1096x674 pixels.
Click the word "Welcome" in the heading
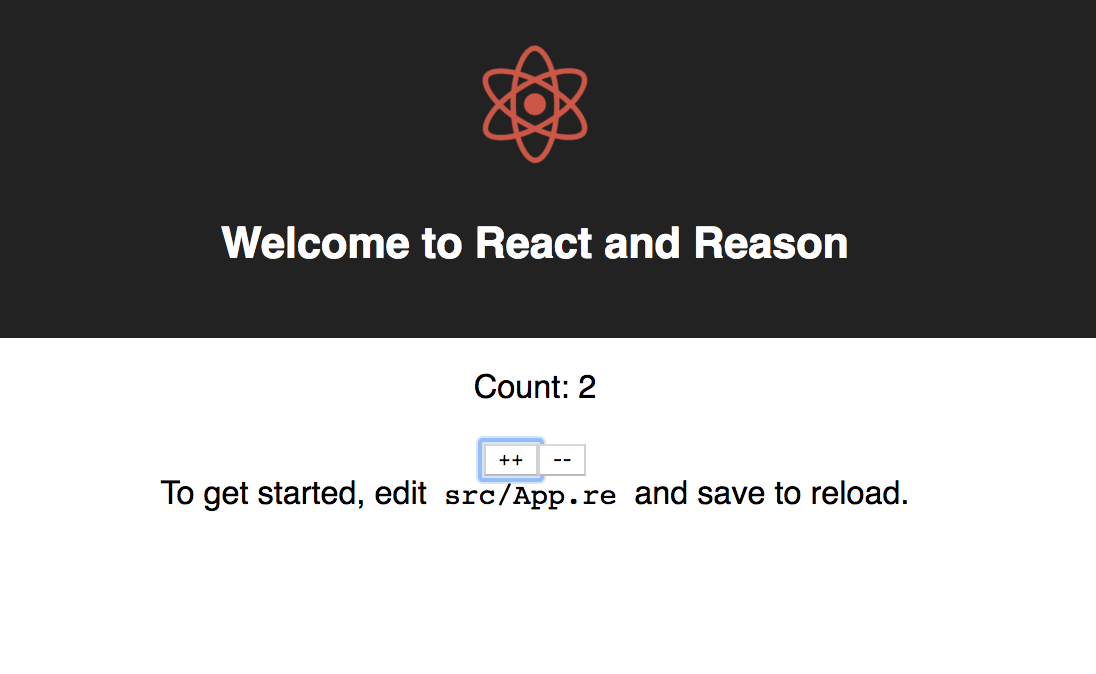click(315, 243)
